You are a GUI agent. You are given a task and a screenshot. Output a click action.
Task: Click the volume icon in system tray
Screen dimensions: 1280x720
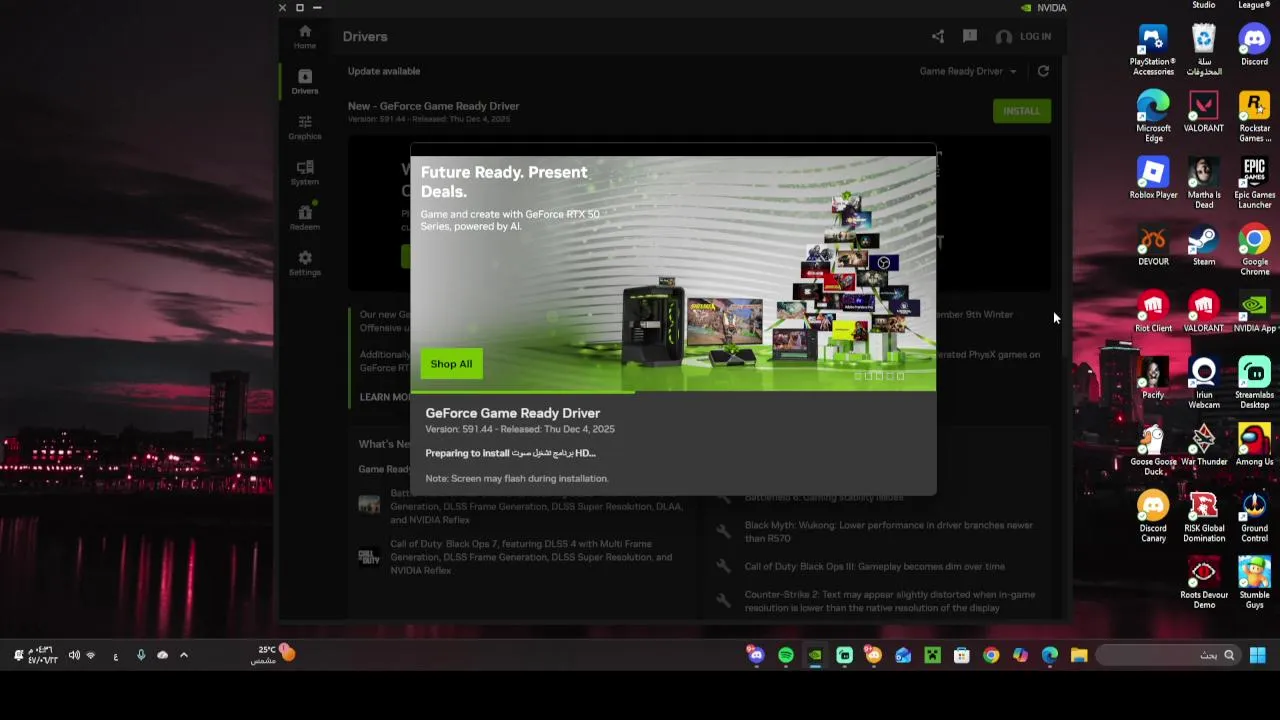click(x=74, y=655)
